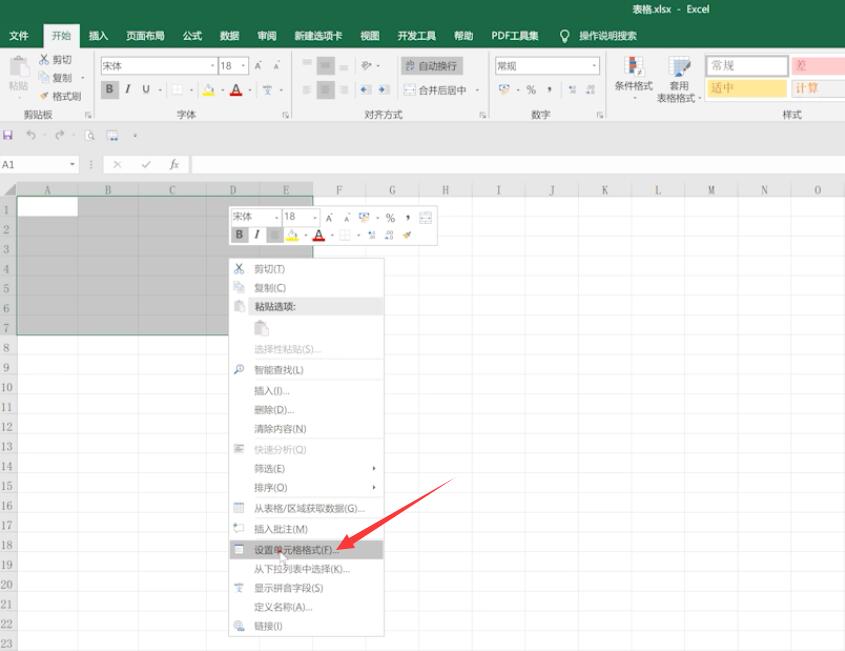845x651 pixels.
Task: Select the 适中 cell style
Action: pyautogui.click(x=746, y=88)
